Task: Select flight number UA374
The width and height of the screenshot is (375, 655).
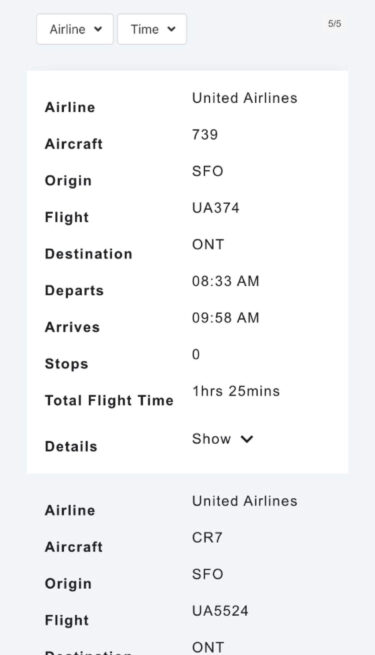Action: coord(215,208)
